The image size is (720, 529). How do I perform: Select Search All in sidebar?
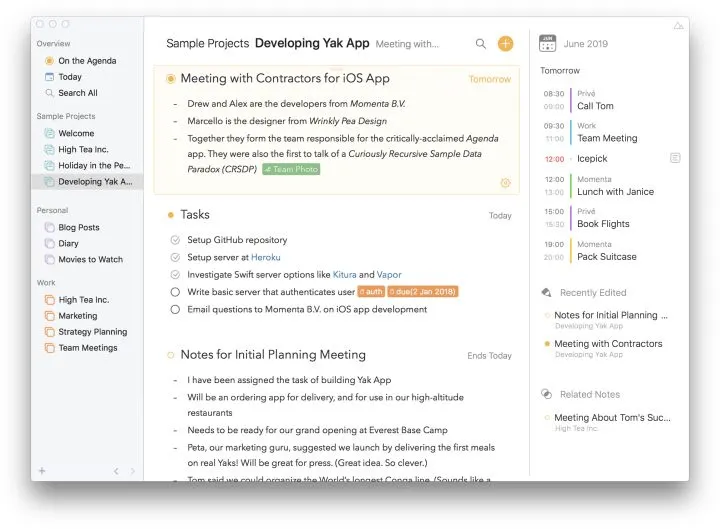71,93
